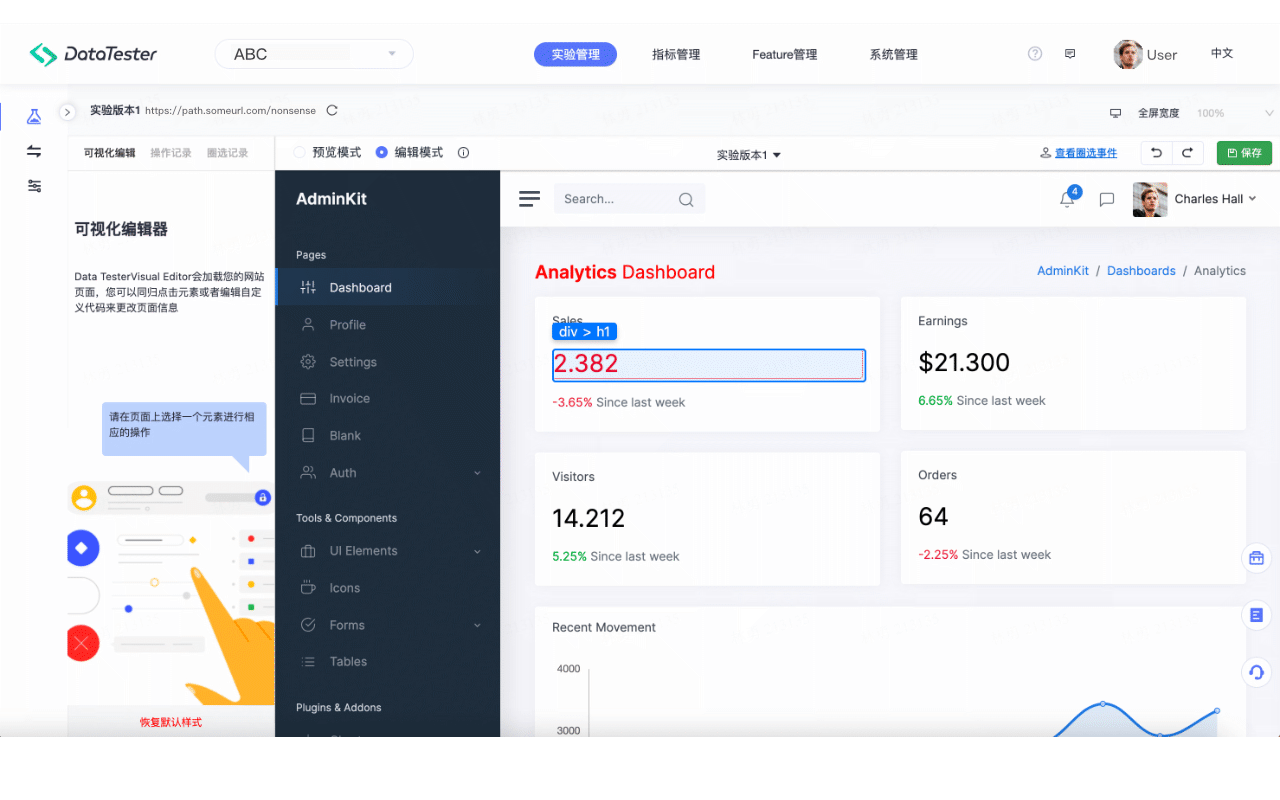This screenshot has width=1280, height=800.
Task: Click the Analytics Dashboard heading
Action: [x=625, y=272]
